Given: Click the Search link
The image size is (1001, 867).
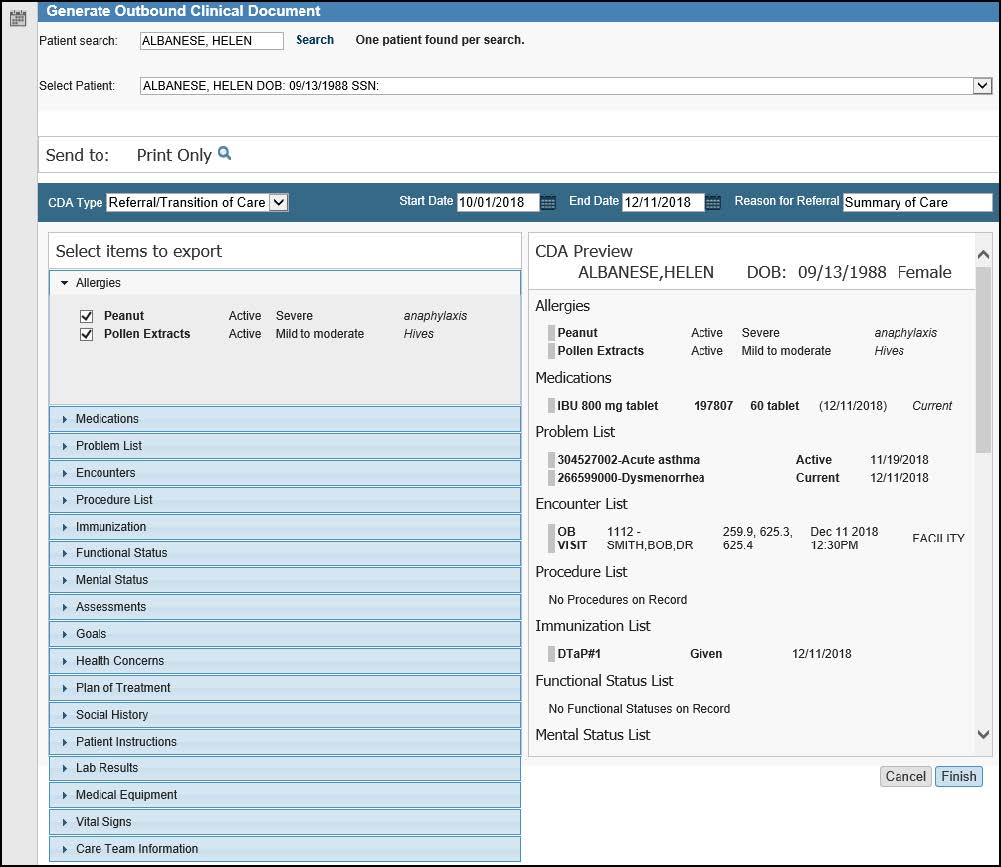Looking at the screenshot, I should point(315,40).
